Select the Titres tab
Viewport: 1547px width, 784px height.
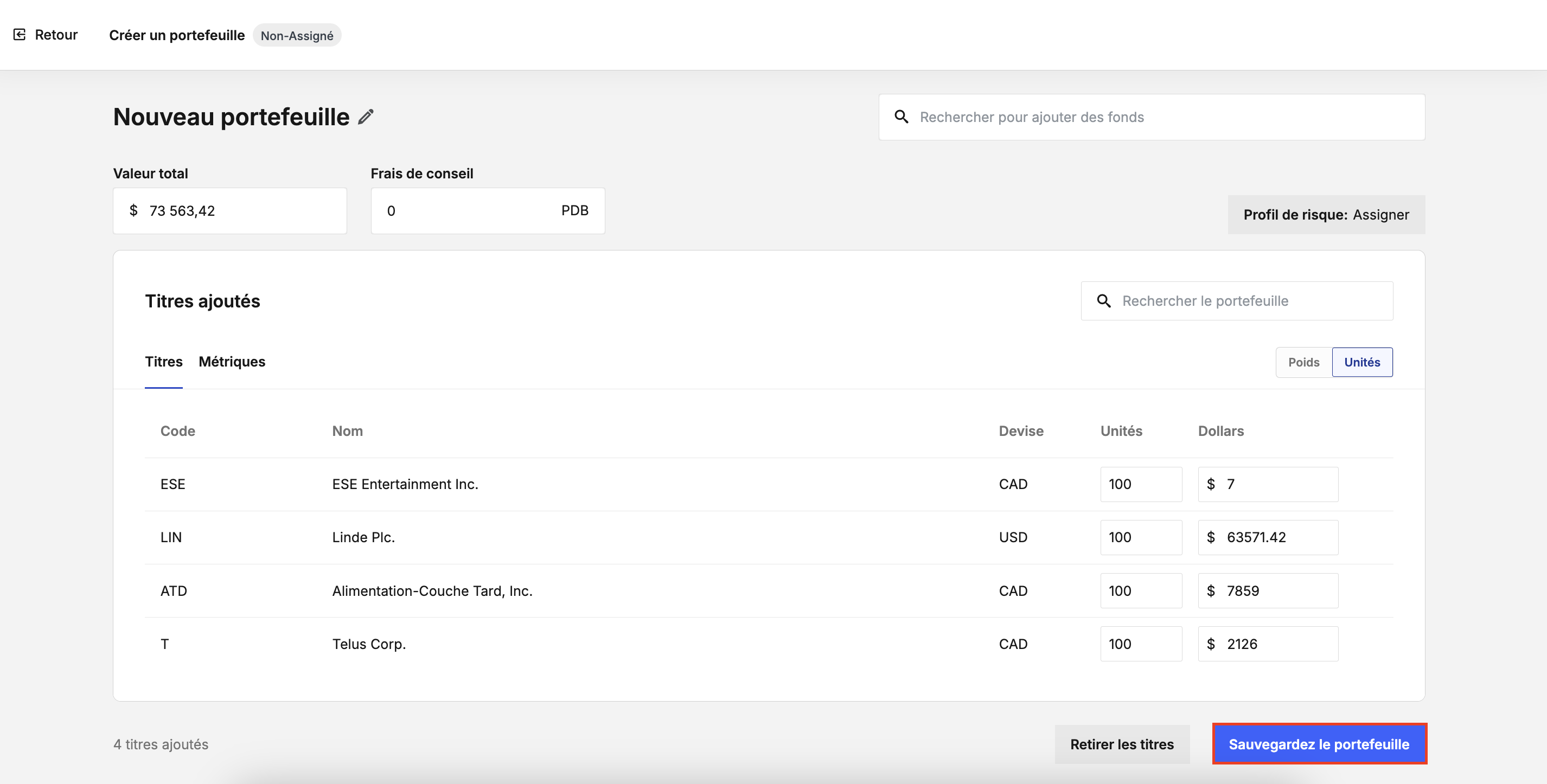[163, 362]
